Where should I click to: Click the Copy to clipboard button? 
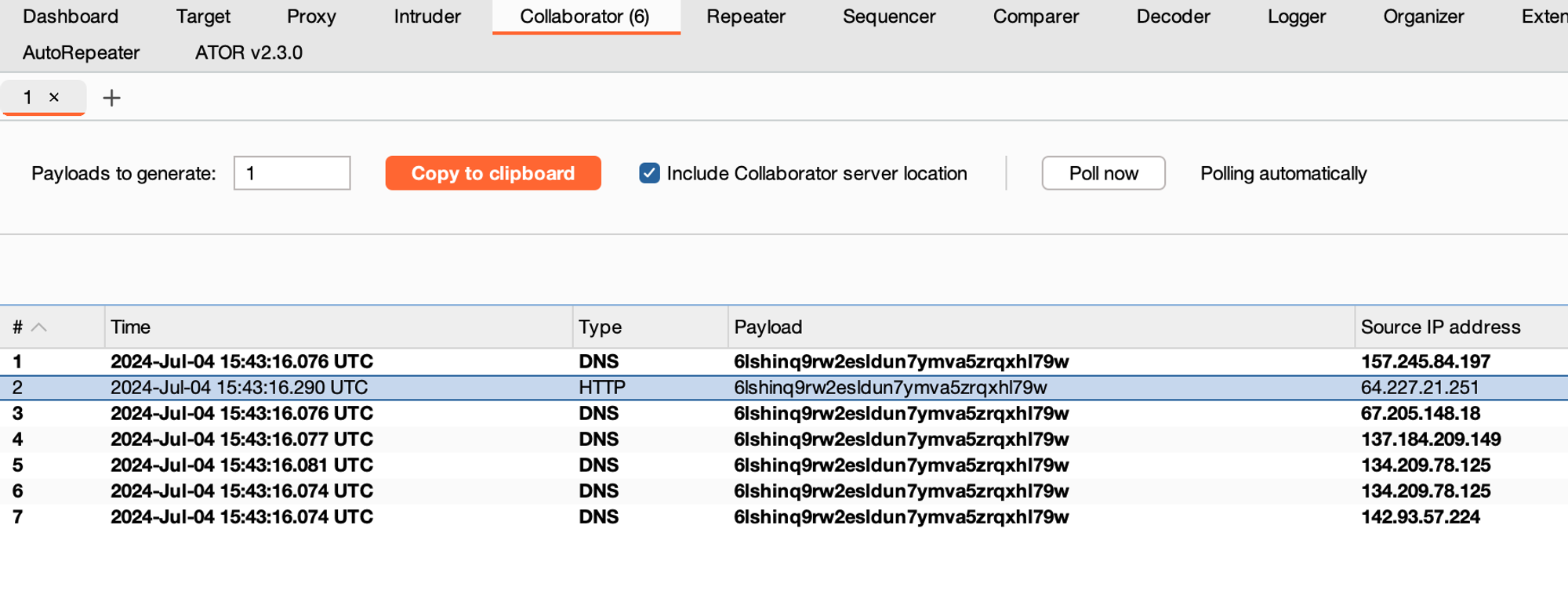[492, 173]
